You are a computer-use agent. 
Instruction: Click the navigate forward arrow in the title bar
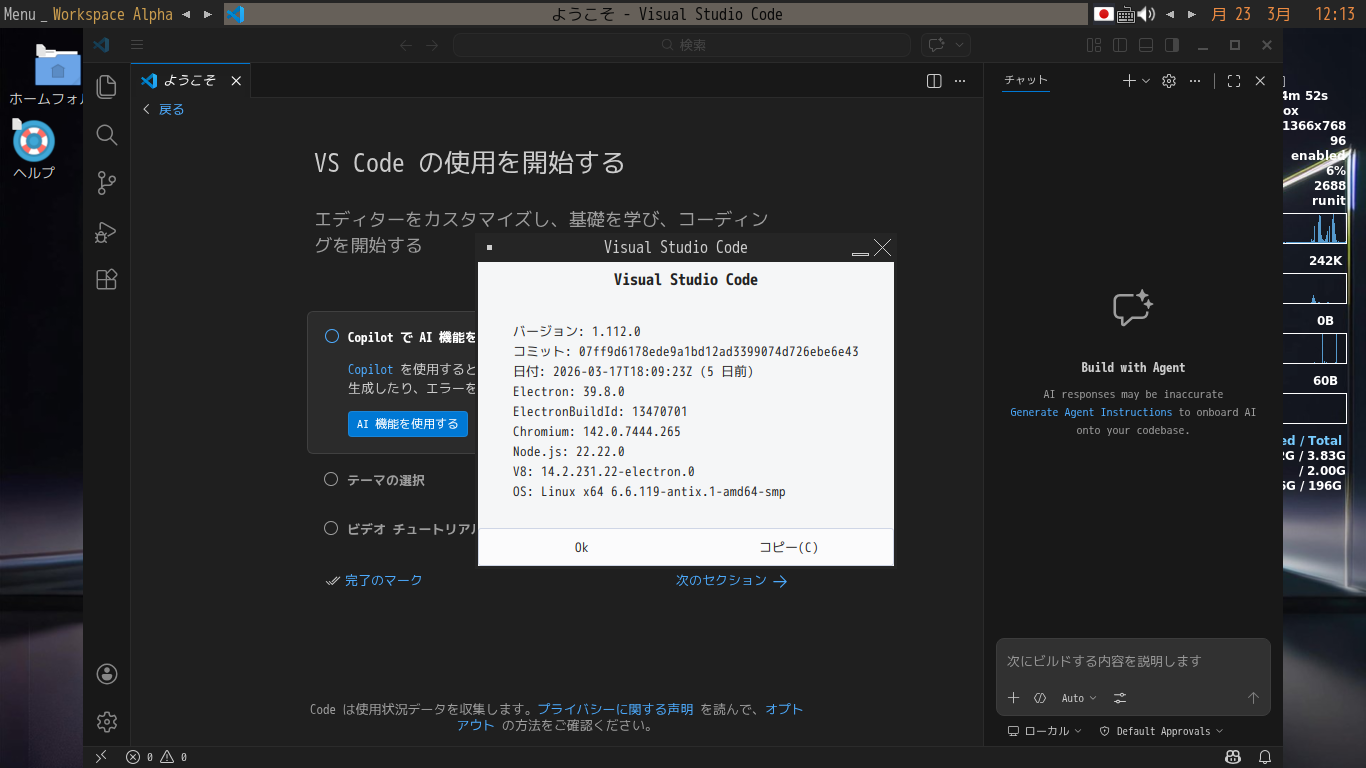click(432, 45)
